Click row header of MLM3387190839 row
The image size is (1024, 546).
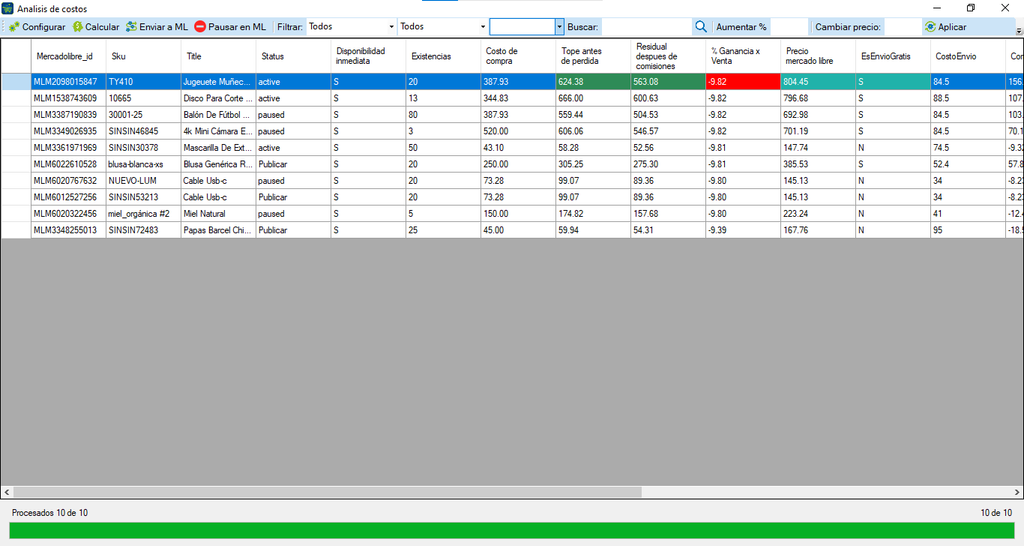pos(16,114)
